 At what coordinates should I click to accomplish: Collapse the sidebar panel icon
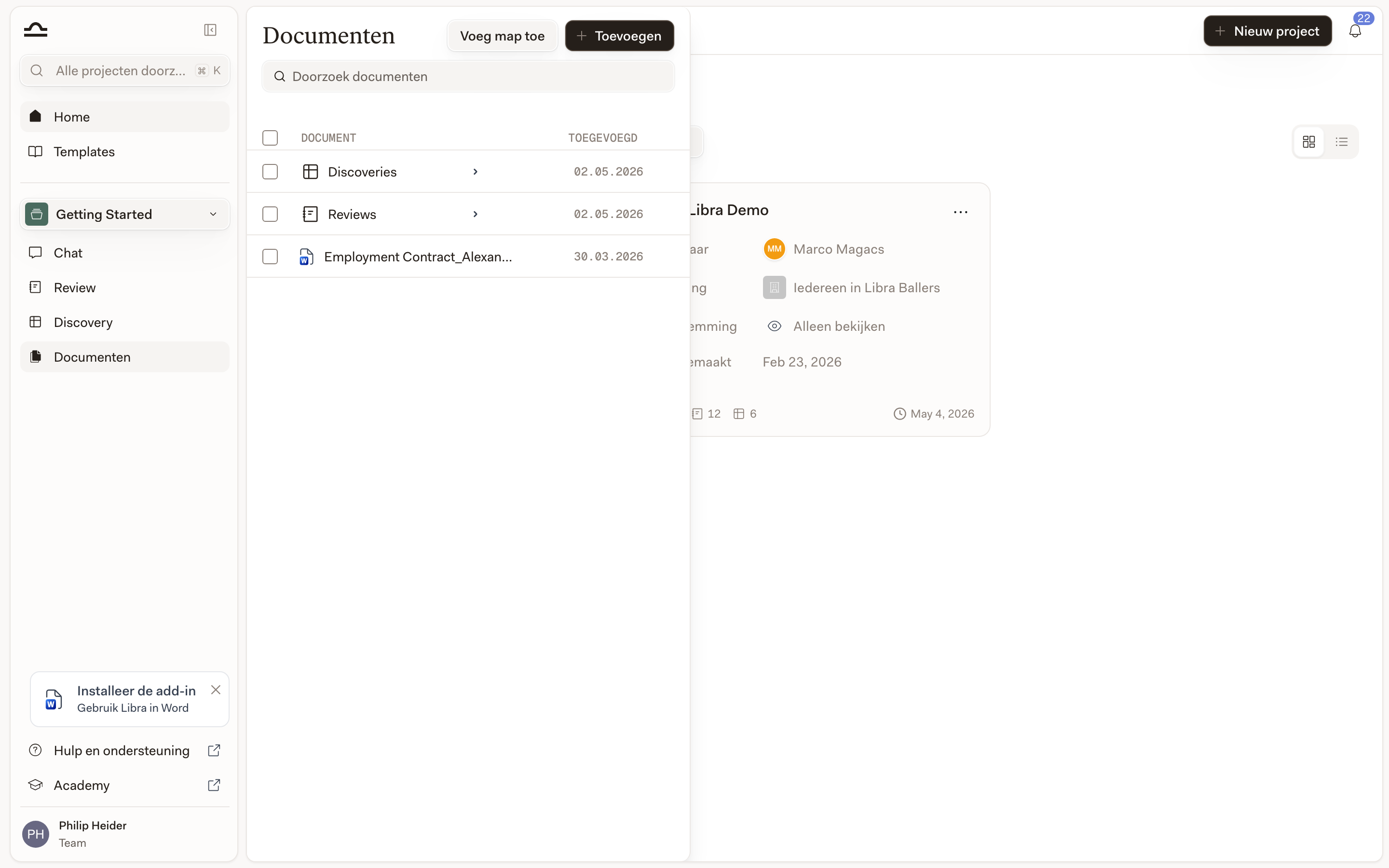(x=210, y=30)
